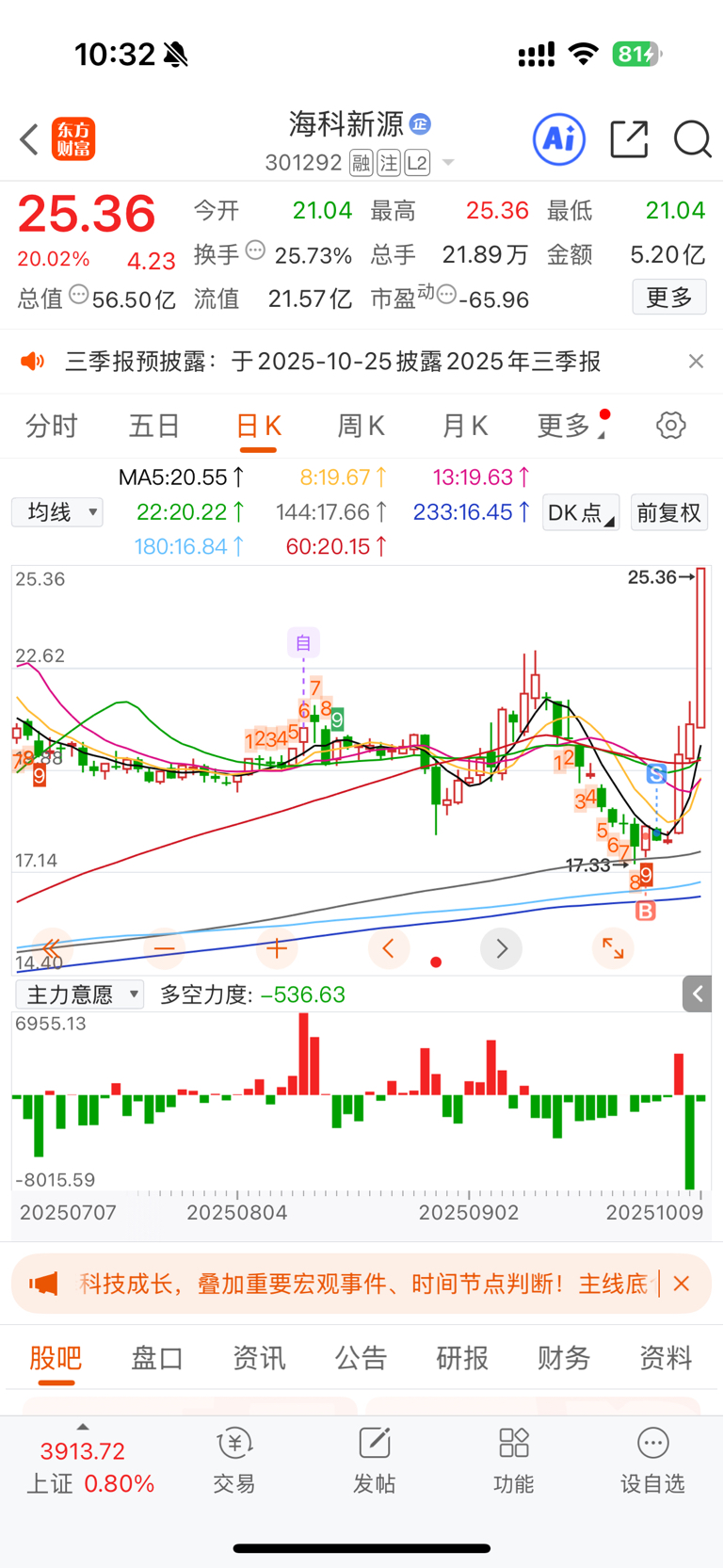Go back with the left arrow icon
724x1568 pixels.
[29, 139]
